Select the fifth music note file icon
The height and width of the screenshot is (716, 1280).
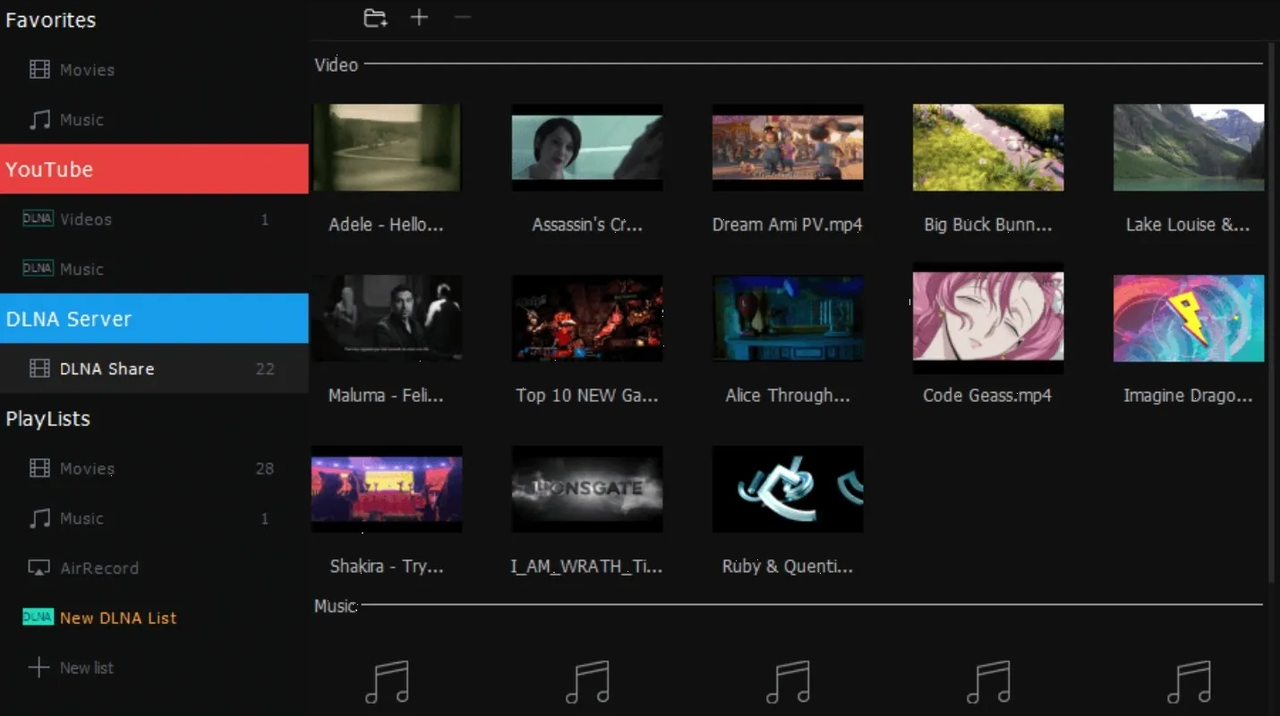point(1189,682)
